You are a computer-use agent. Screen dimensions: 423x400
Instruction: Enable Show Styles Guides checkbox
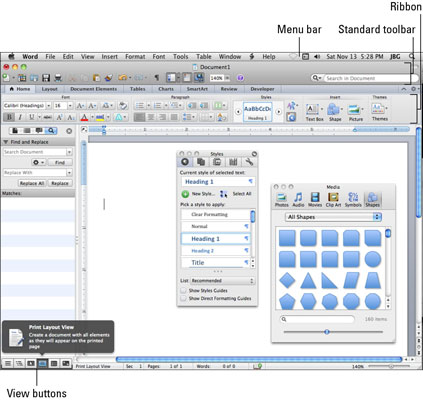(183, 290)
